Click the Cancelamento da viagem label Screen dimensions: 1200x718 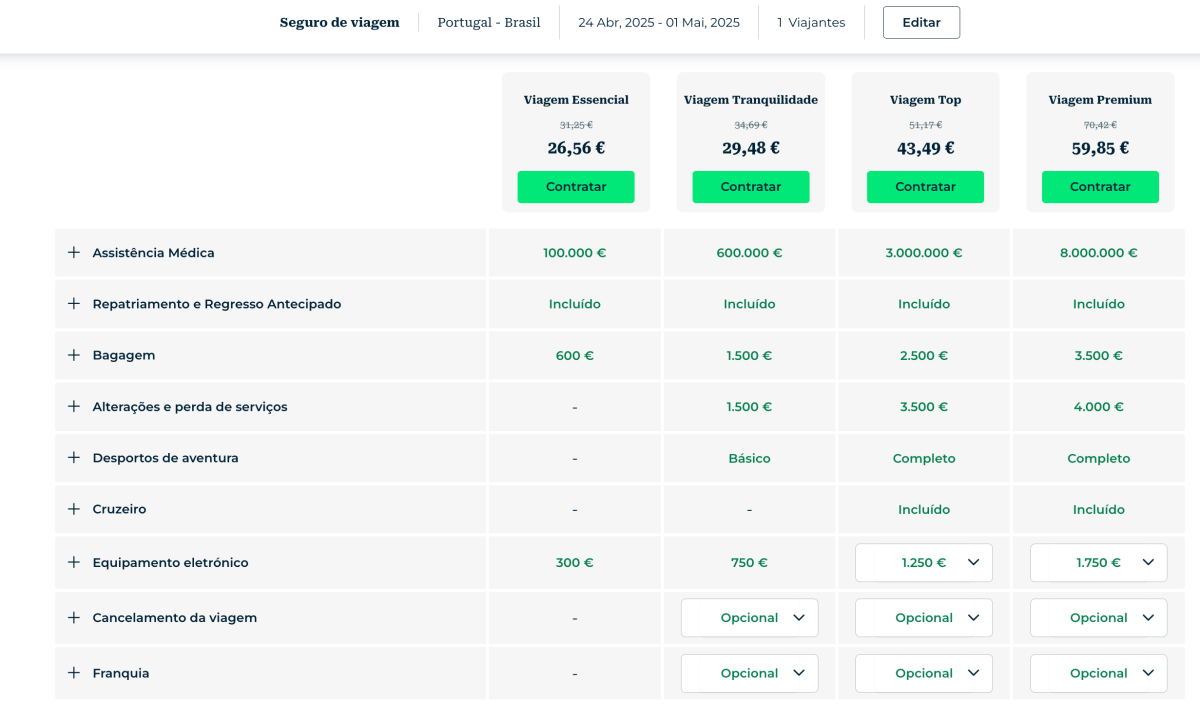click(175, 618)
